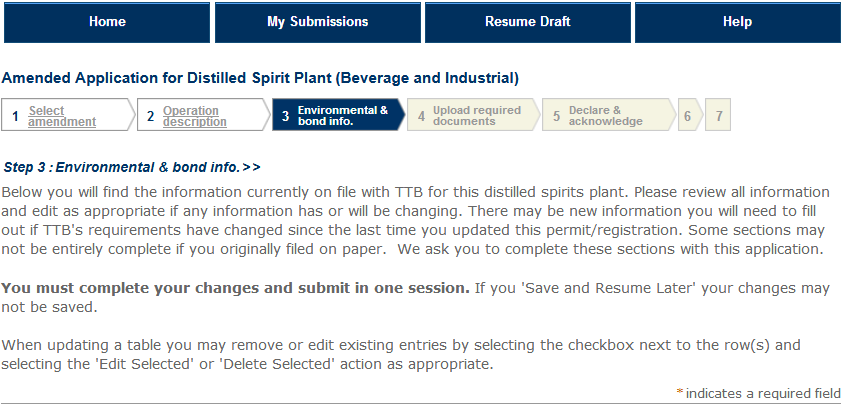Click the 'Step 3 : Environmental & bond info. >>' heading
843x404 pixels.
tap(132, 167)
